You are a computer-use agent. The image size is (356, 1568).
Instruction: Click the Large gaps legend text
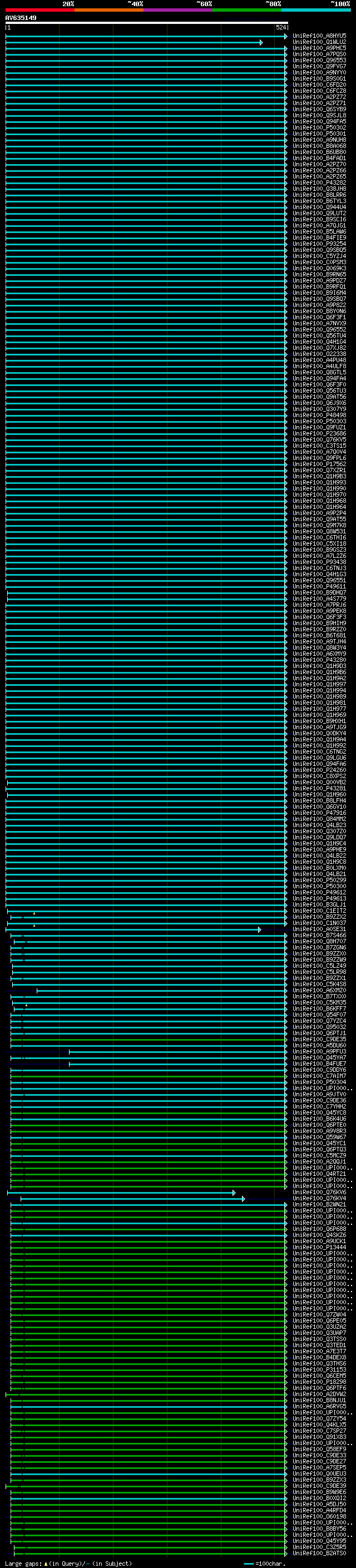pyautogui.click(x=68, y=1564)
